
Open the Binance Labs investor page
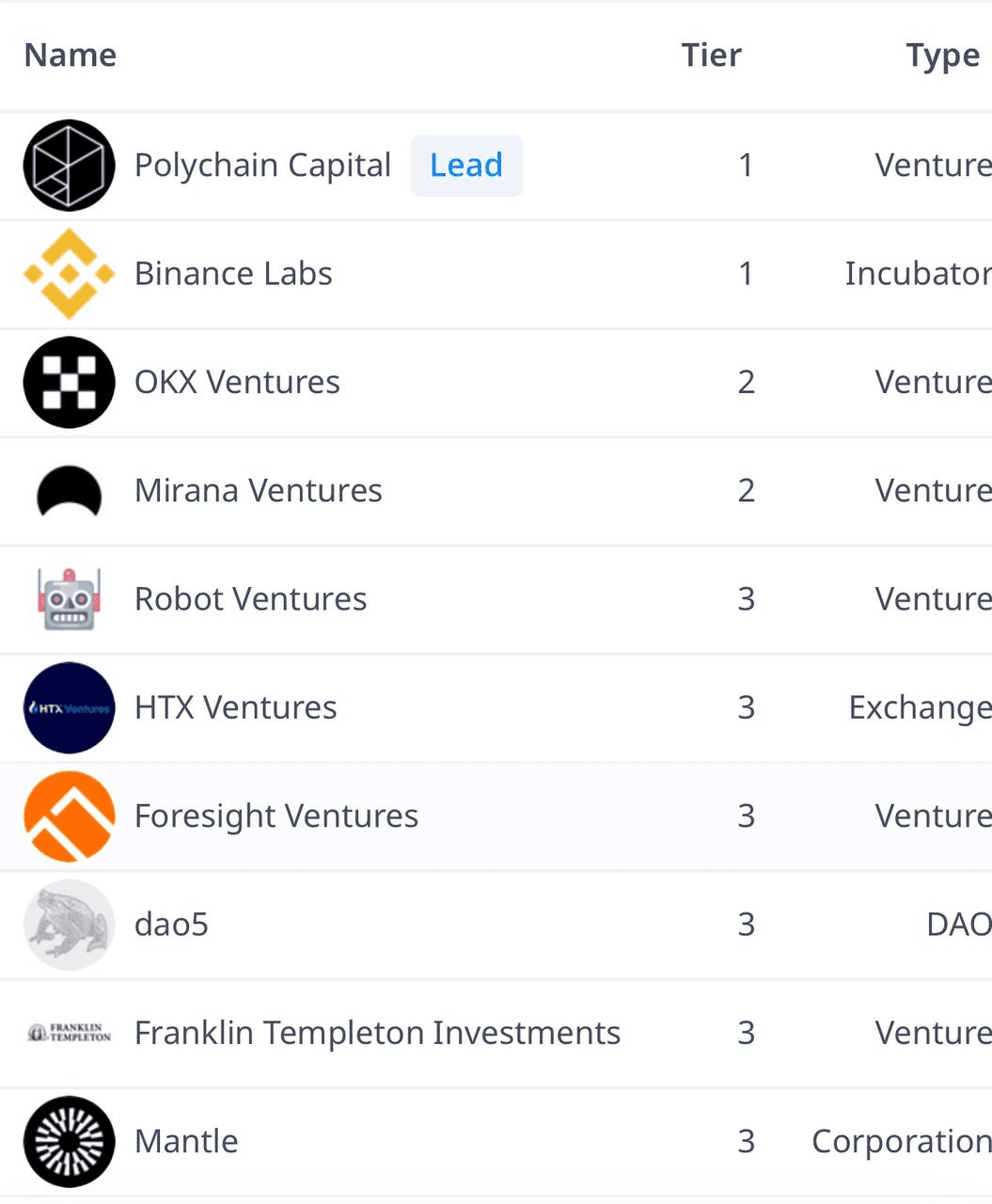[233, 274]
